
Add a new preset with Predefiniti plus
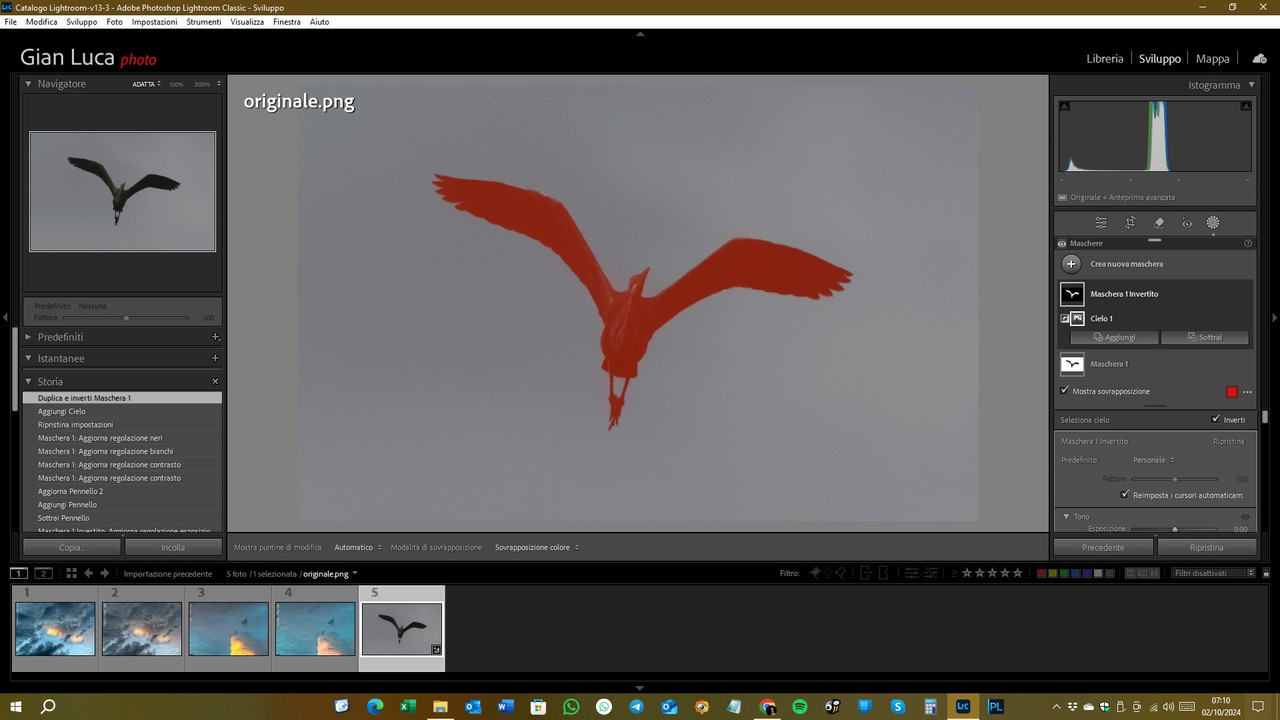click(215, 337)
